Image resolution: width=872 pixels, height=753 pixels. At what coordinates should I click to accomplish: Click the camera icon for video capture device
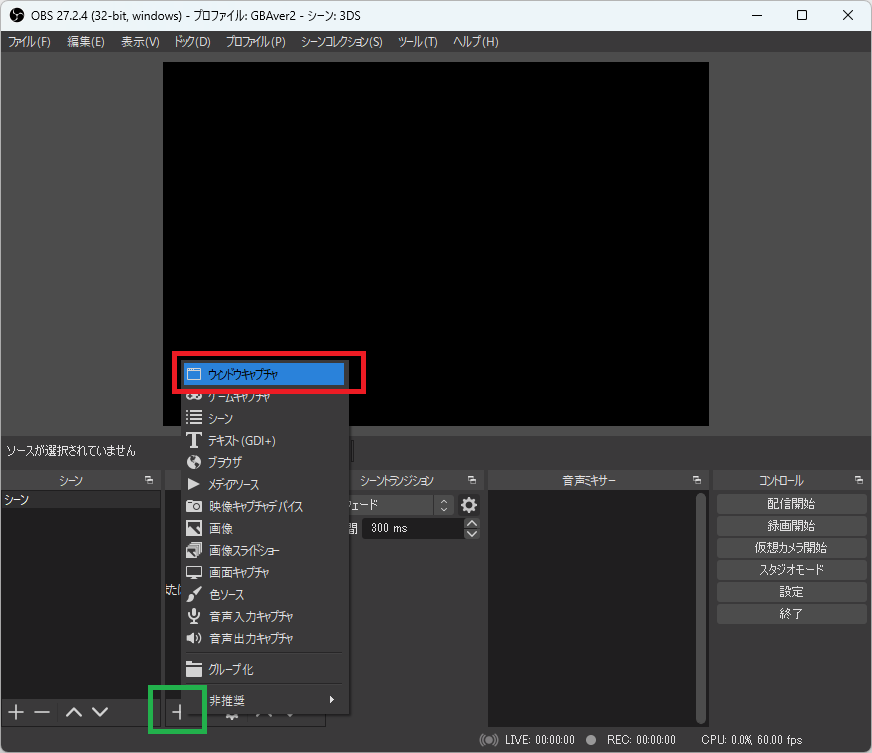[194, 506]
